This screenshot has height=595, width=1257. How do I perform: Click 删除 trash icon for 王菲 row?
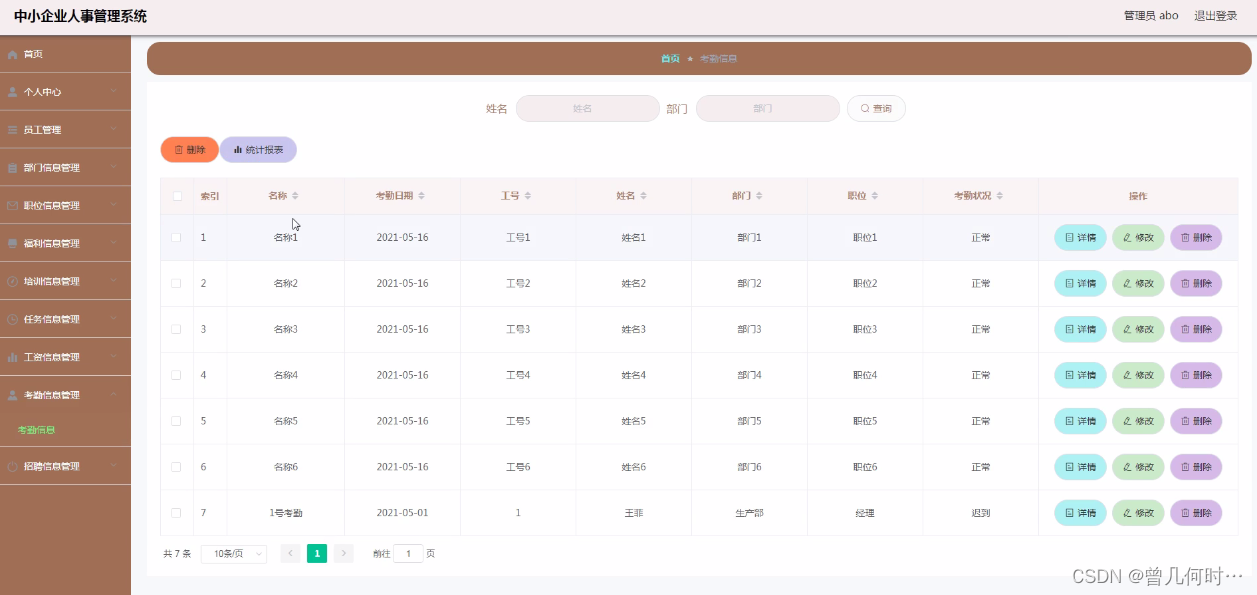pyautogui.click(x=1186, y=512)
